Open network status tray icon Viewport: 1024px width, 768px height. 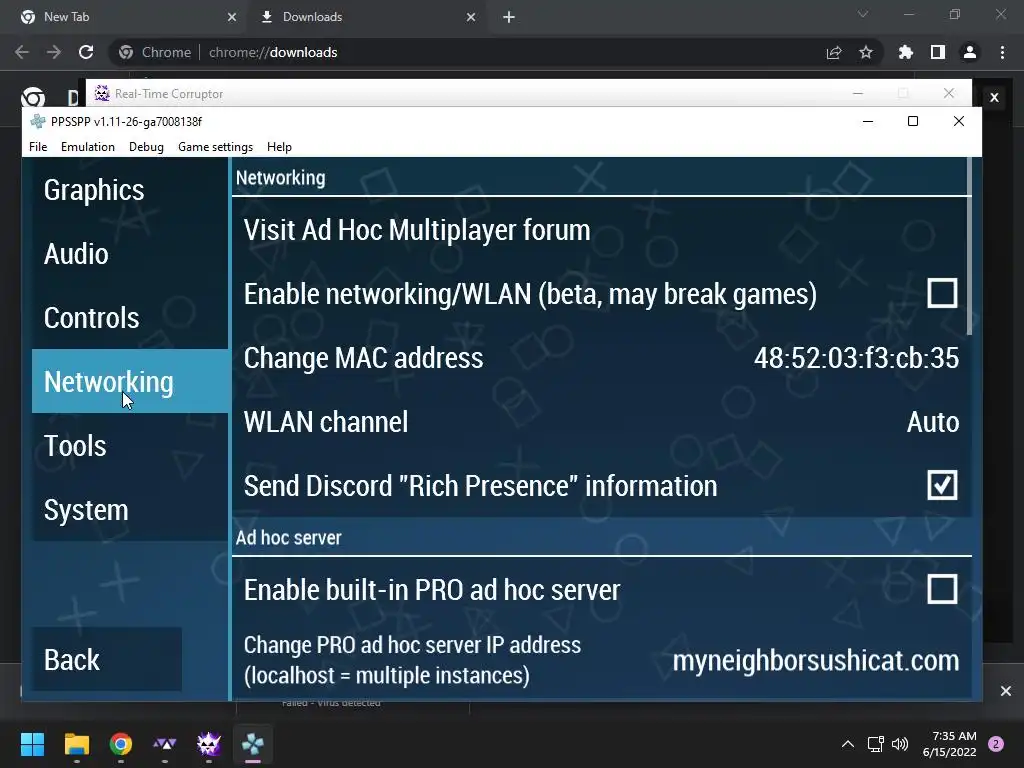[875, 744]
